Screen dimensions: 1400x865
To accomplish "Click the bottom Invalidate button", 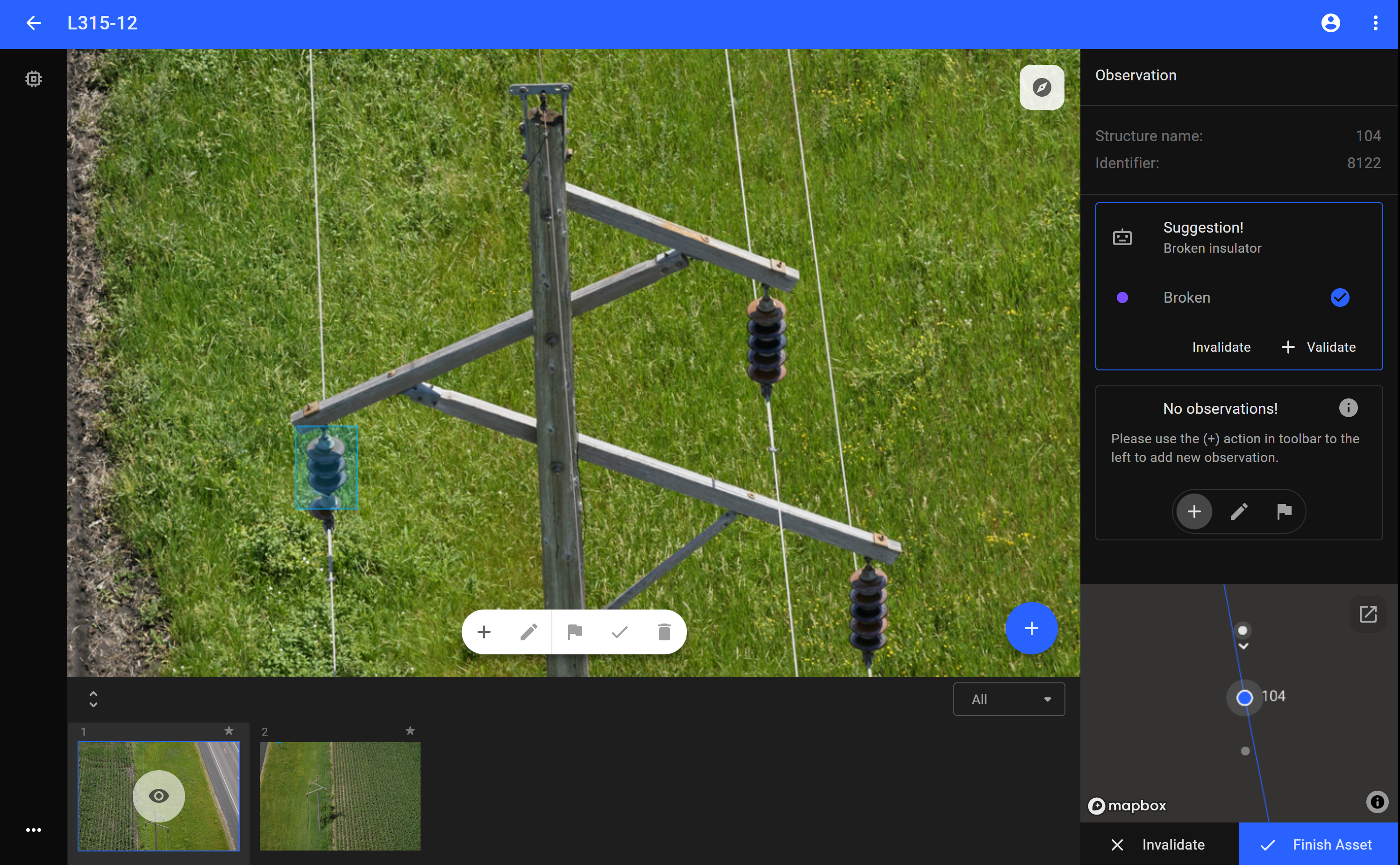I will pyautogui.click(x=1160, y=844).
